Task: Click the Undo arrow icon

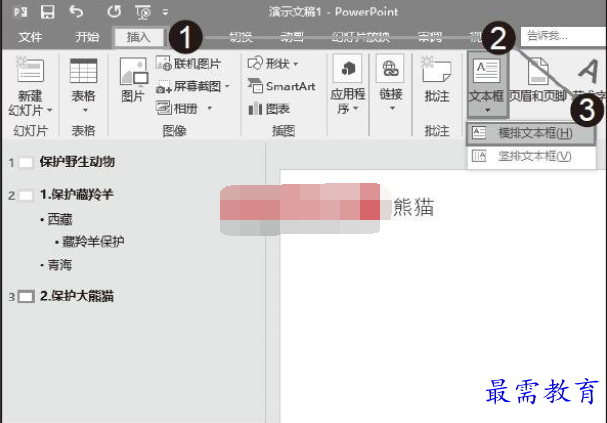Action: point(76,12)
